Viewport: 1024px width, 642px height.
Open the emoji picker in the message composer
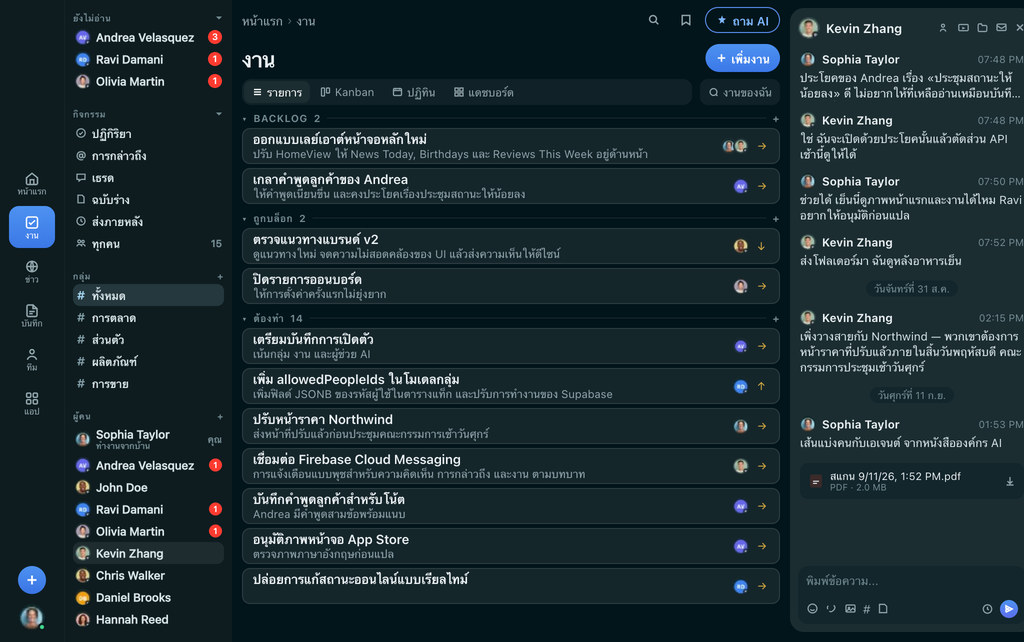coord(812,609)
